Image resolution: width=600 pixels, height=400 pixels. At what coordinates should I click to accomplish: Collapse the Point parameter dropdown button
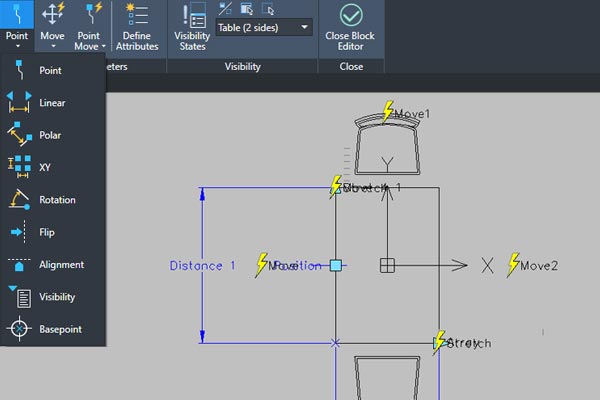pyautogui.click(x=16, y=27)
